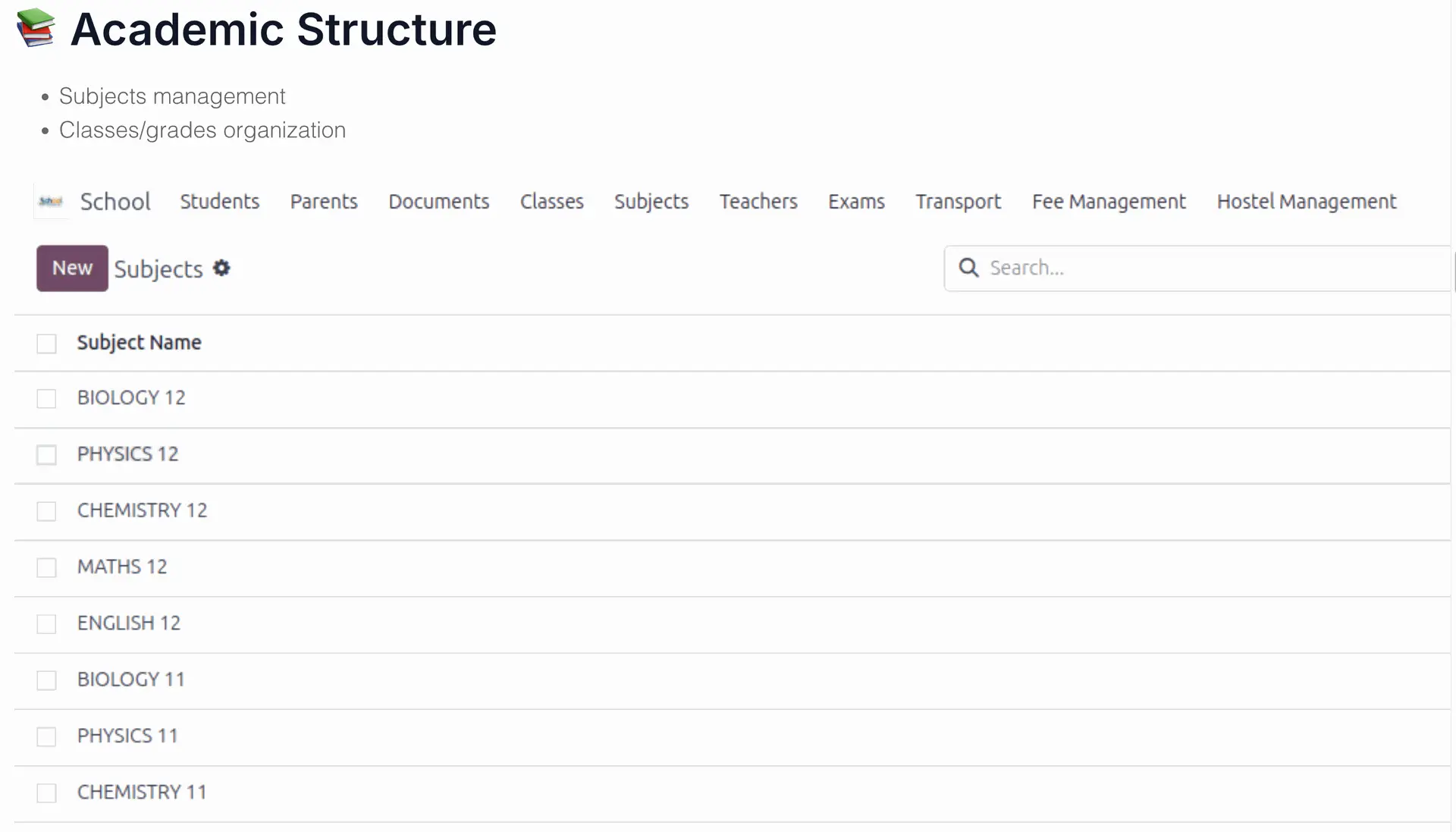Viewport: 1456px width, 832px height.
Task: Click the books emoji beside Academic Structure
Action: tap(36, 29)
